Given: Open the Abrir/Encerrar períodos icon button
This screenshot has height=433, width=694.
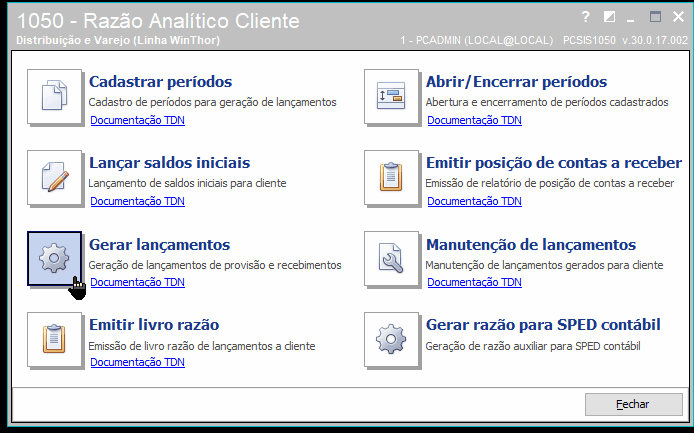Looking at the screenshot, I should [x=391, y=96].
